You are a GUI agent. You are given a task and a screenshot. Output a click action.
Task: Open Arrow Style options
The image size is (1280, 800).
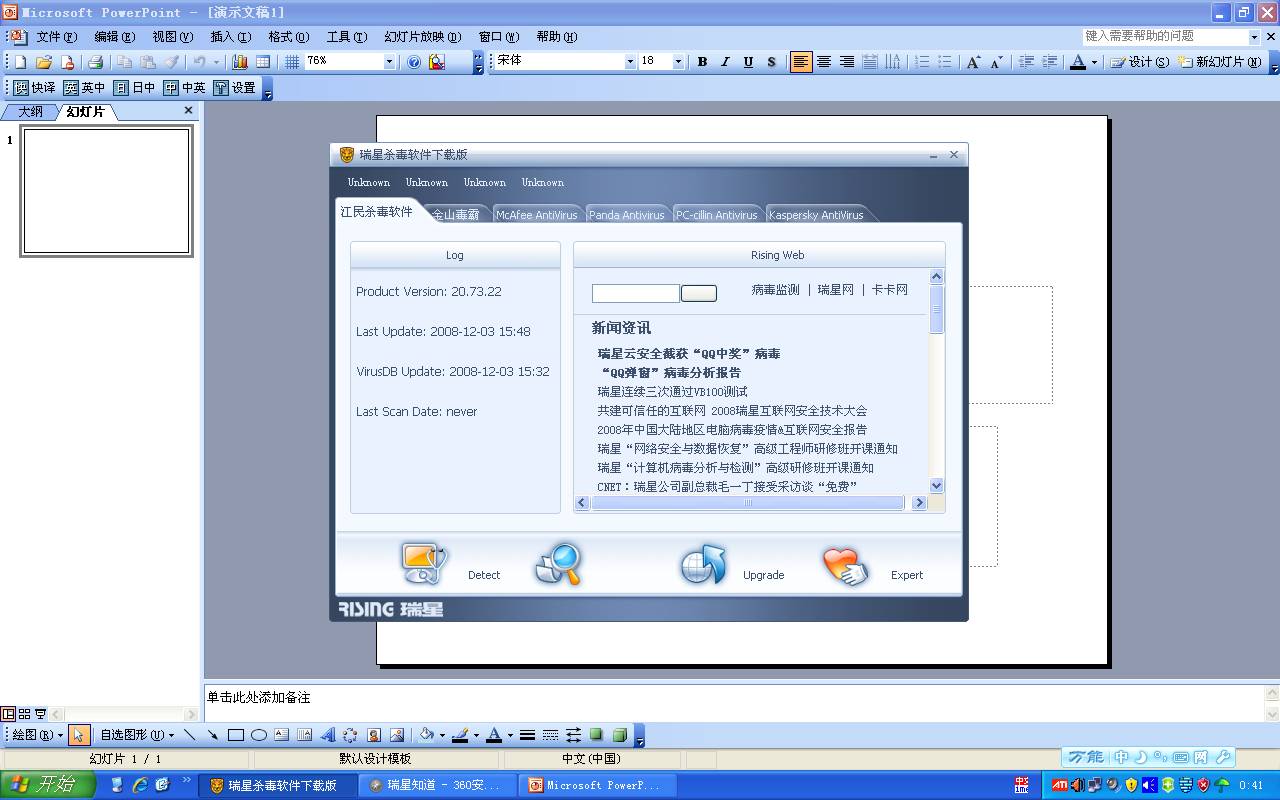[x=573, y=735]
